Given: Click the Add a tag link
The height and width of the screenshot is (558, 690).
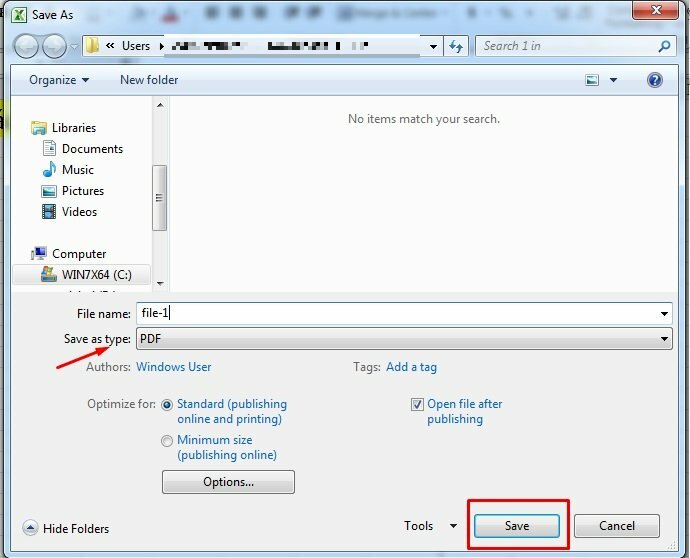Looking at the screenshot, I should 411,367.
